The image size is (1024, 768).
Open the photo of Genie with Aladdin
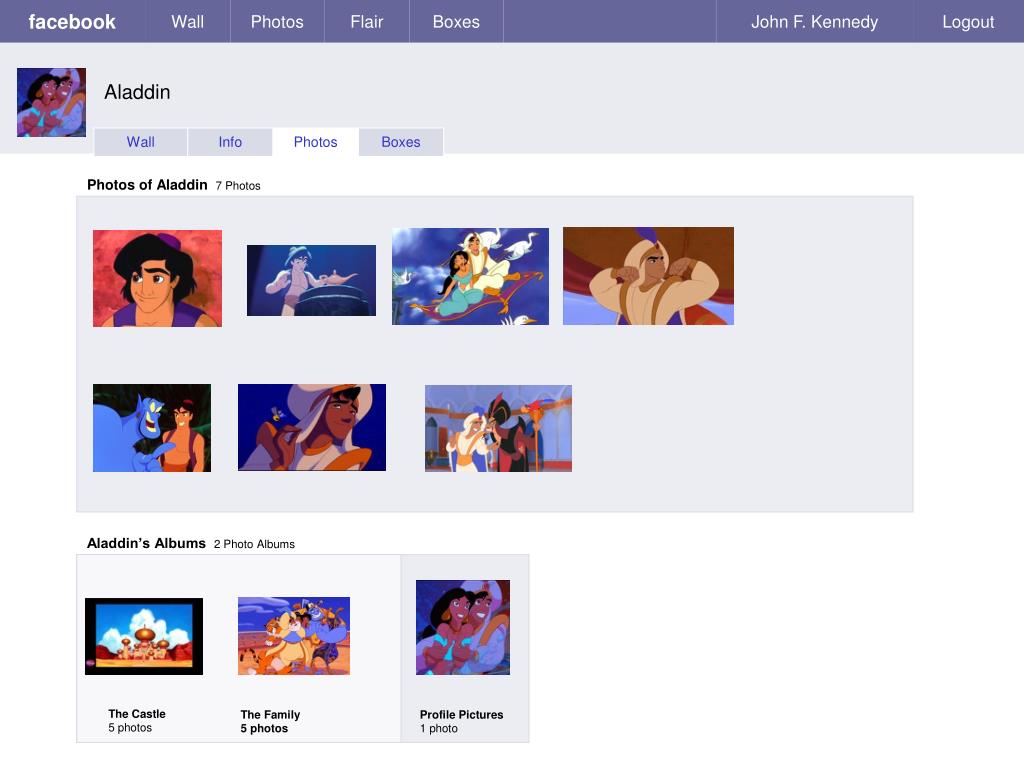click(x=152, y=428)
